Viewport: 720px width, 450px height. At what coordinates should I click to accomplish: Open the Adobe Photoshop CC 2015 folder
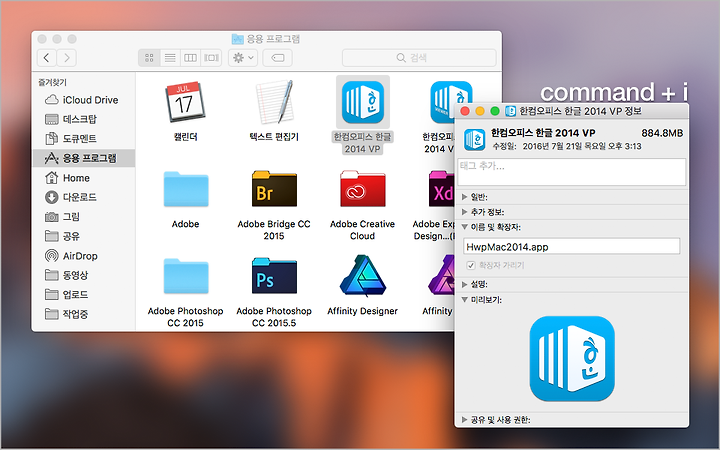point(186,276)
